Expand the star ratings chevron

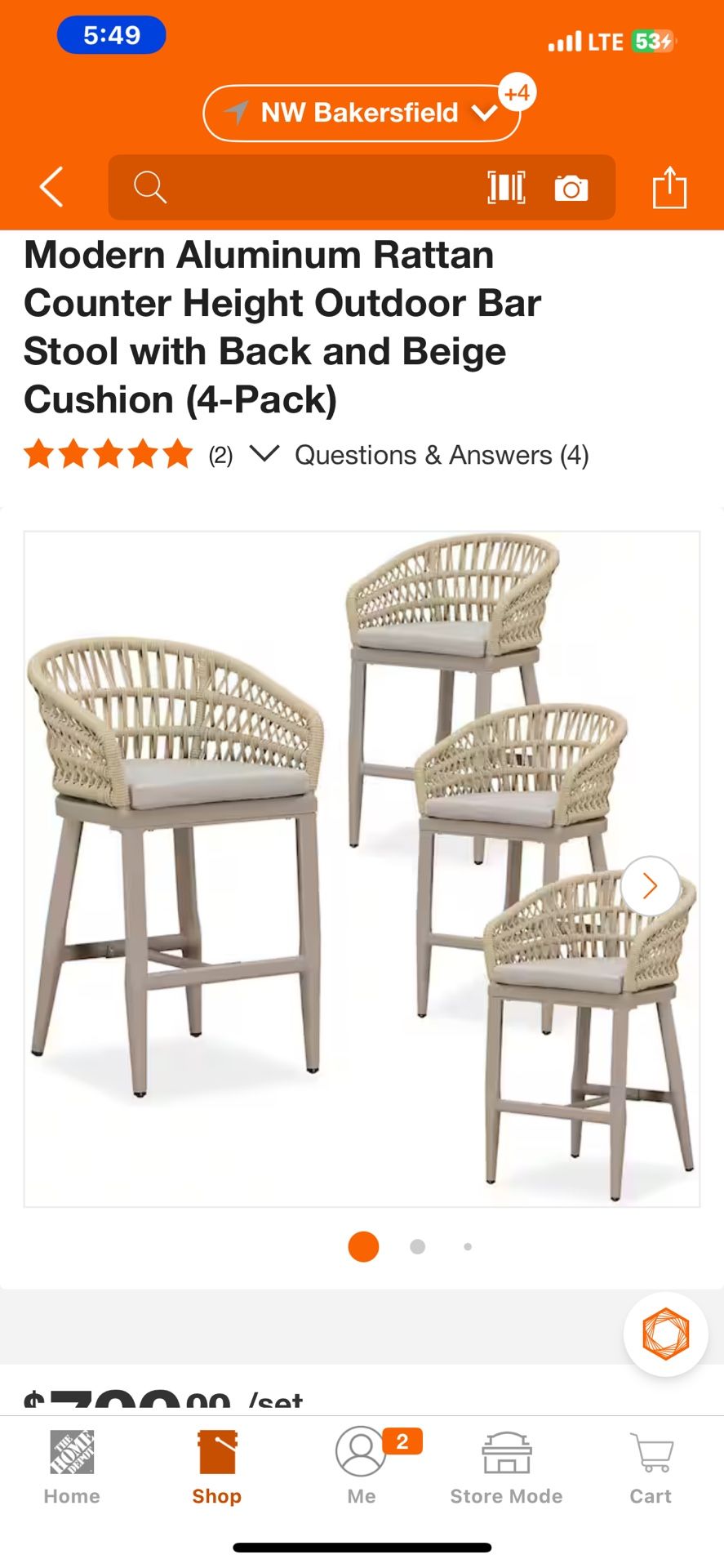pyautogui.click(x=264, y=453)
